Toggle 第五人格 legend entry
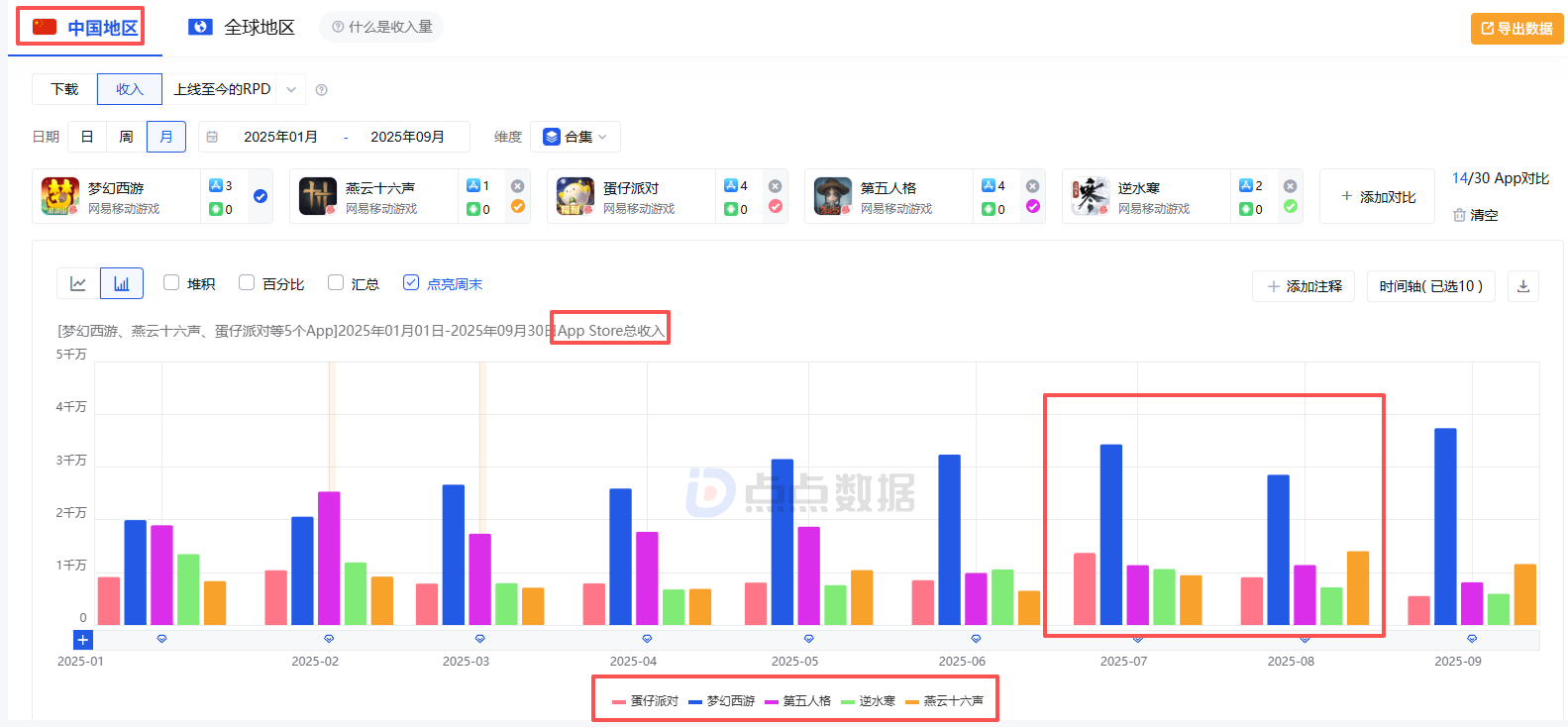Viewport: 1568px width, 727px height. 797,700
